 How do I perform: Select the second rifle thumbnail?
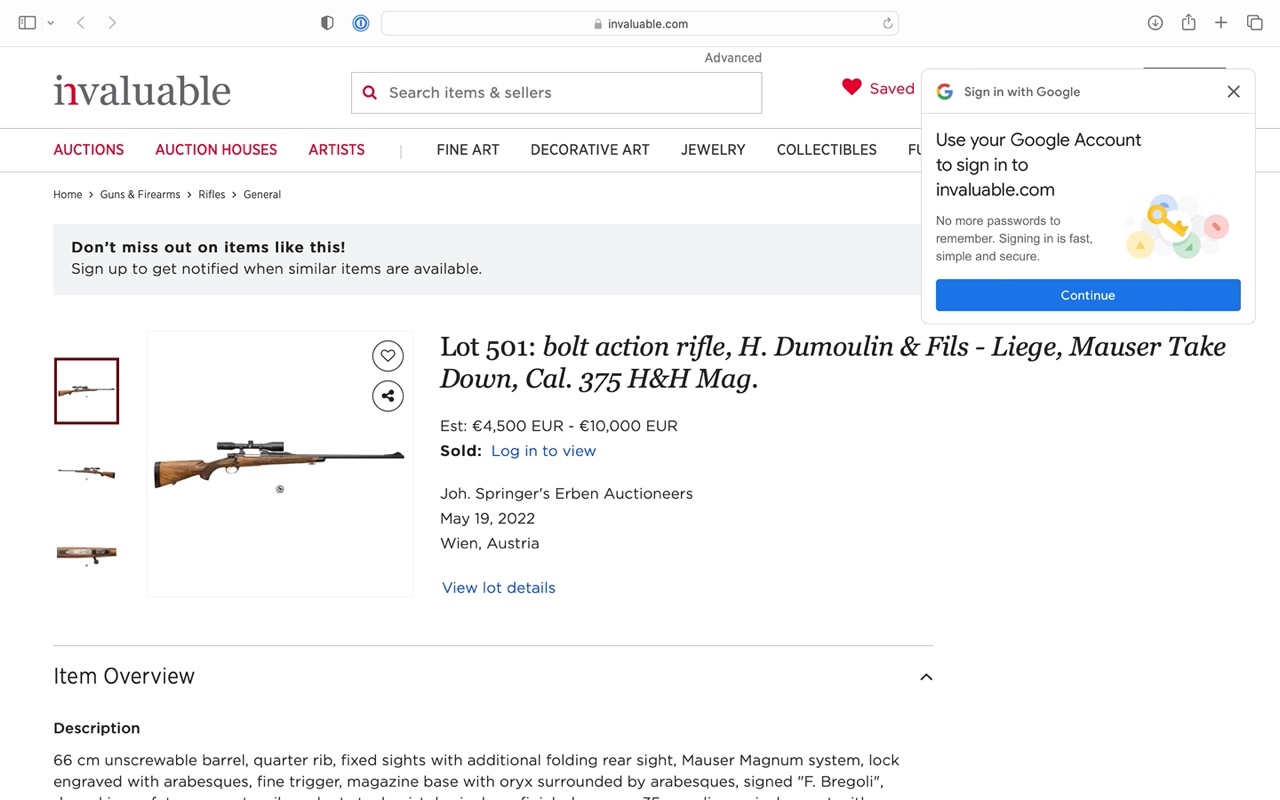86,472
